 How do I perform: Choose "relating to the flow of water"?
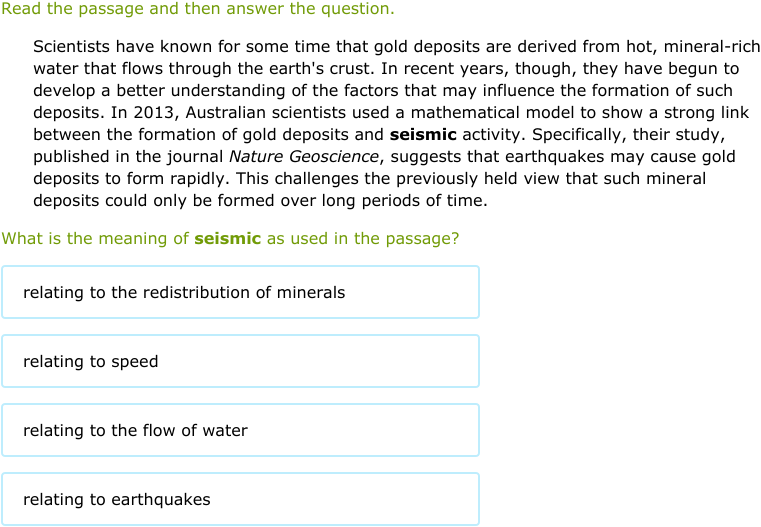tap(240, 430)
